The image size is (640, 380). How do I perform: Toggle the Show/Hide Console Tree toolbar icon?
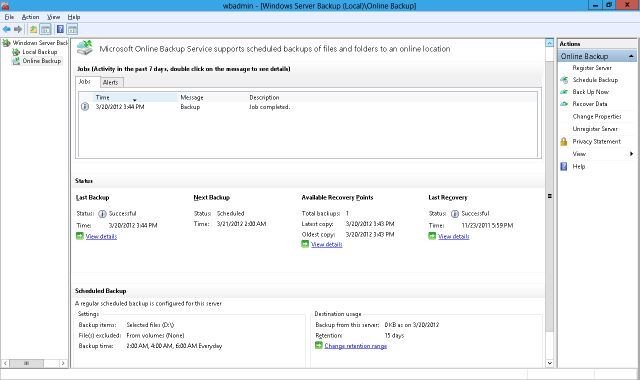45,29
